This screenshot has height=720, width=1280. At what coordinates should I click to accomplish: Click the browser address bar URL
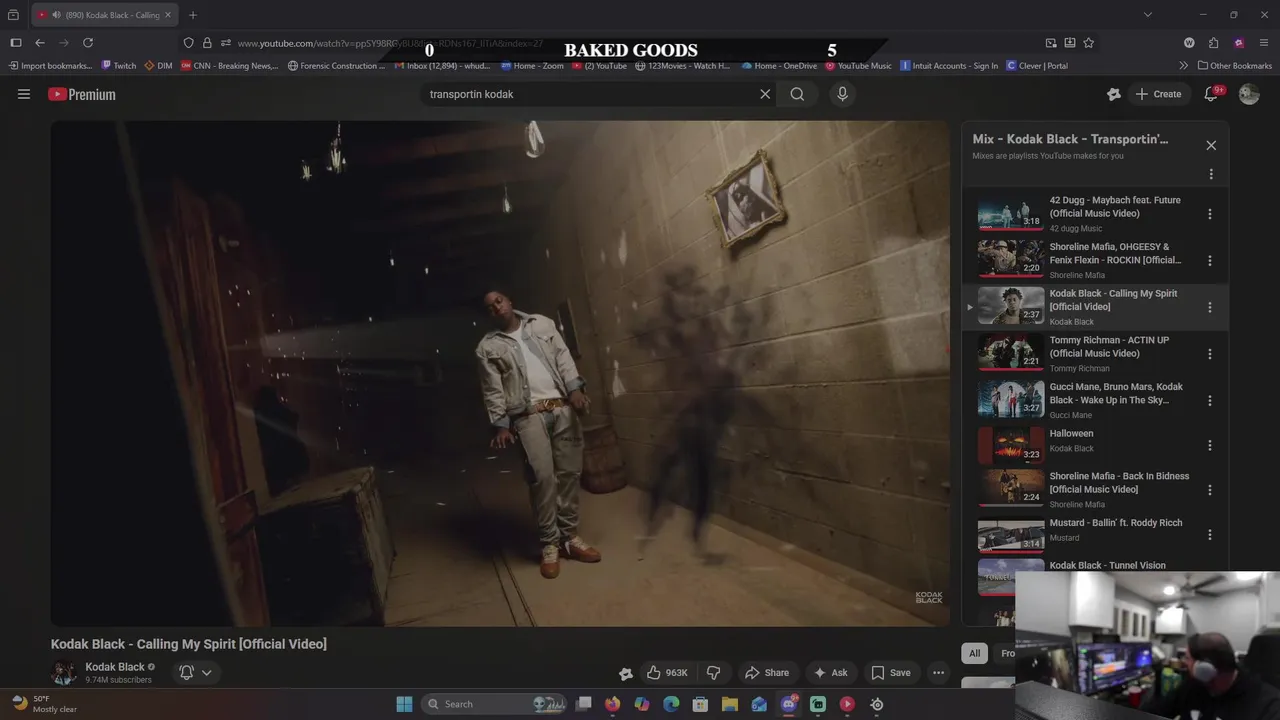point(390,43)
